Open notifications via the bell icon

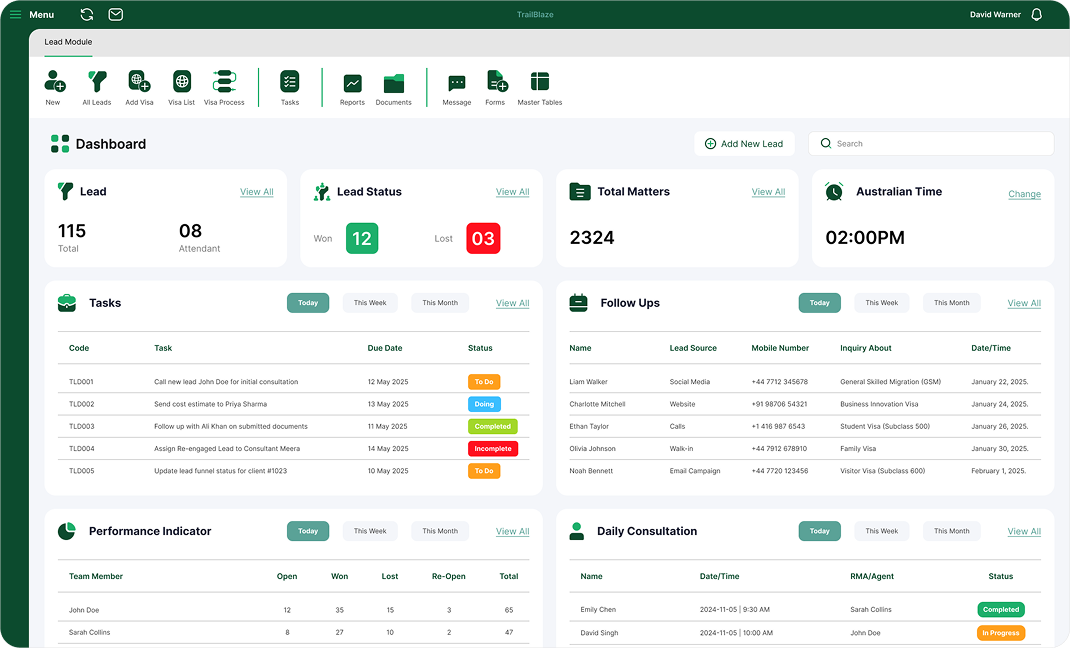1036,14
